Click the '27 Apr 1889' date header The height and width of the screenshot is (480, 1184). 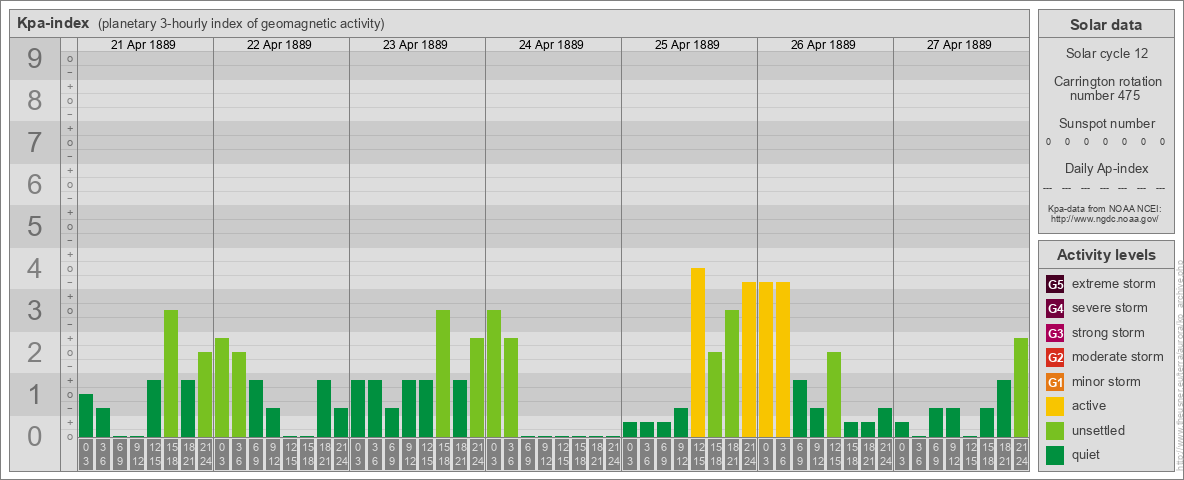[x=959, y=45]
